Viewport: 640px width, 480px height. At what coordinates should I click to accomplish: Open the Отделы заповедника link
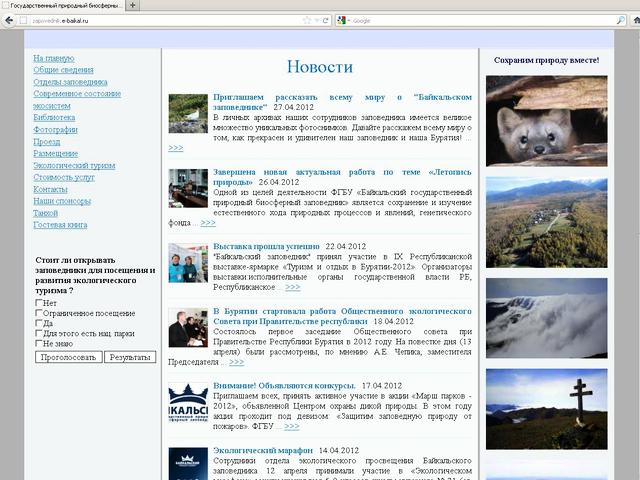[70, 82]
